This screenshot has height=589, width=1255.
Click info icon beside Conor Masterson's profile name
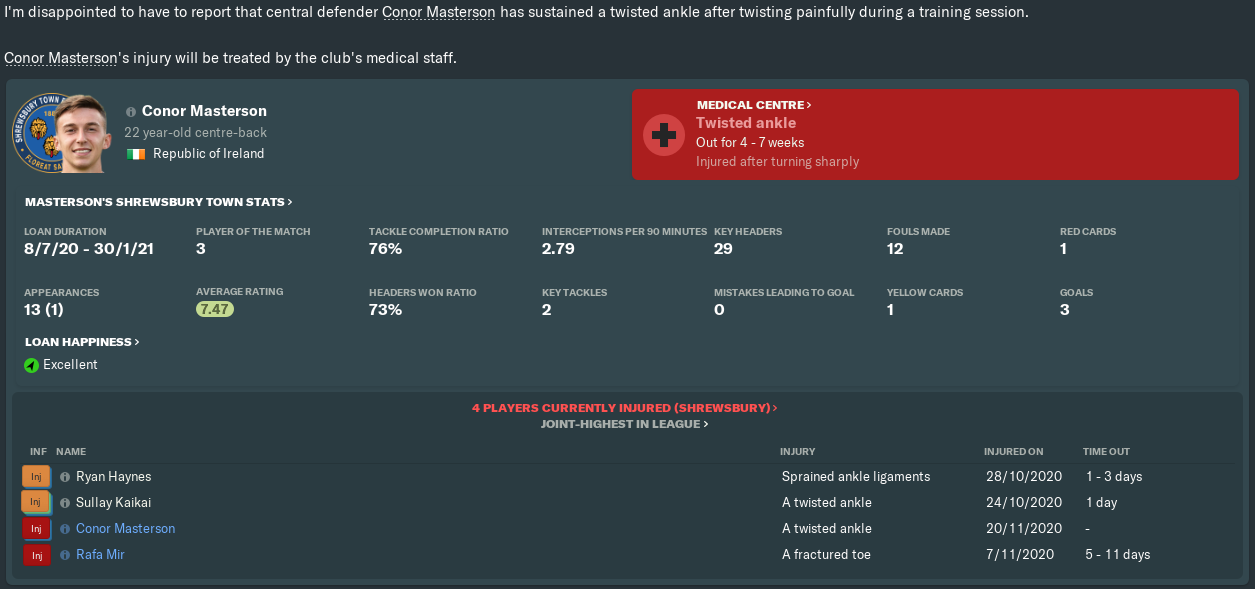coord(131,112)
